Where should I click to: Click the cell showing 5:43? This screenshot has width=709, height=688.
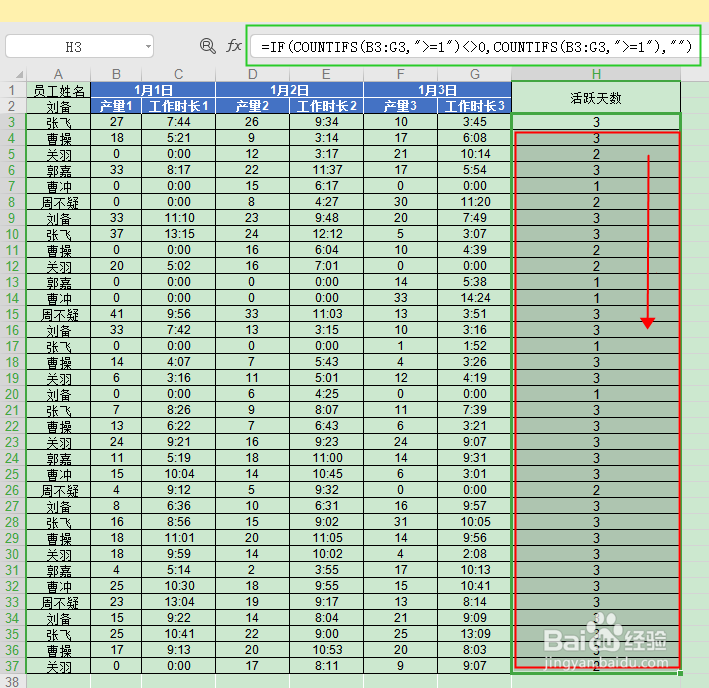326,362
